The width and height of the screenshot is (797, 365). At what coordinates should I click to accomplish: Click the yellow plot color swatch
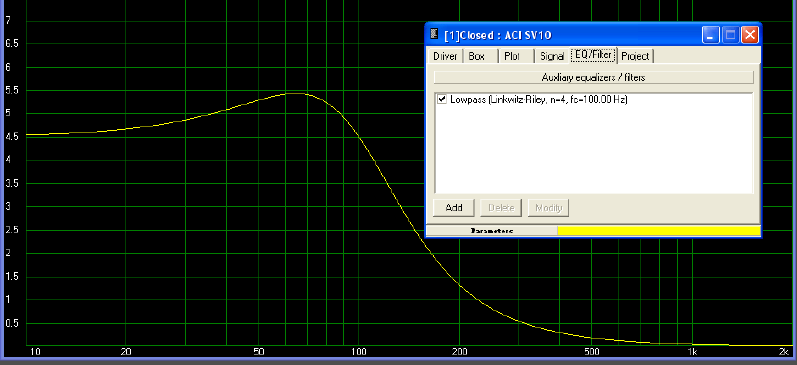click(x=659, y=231)
